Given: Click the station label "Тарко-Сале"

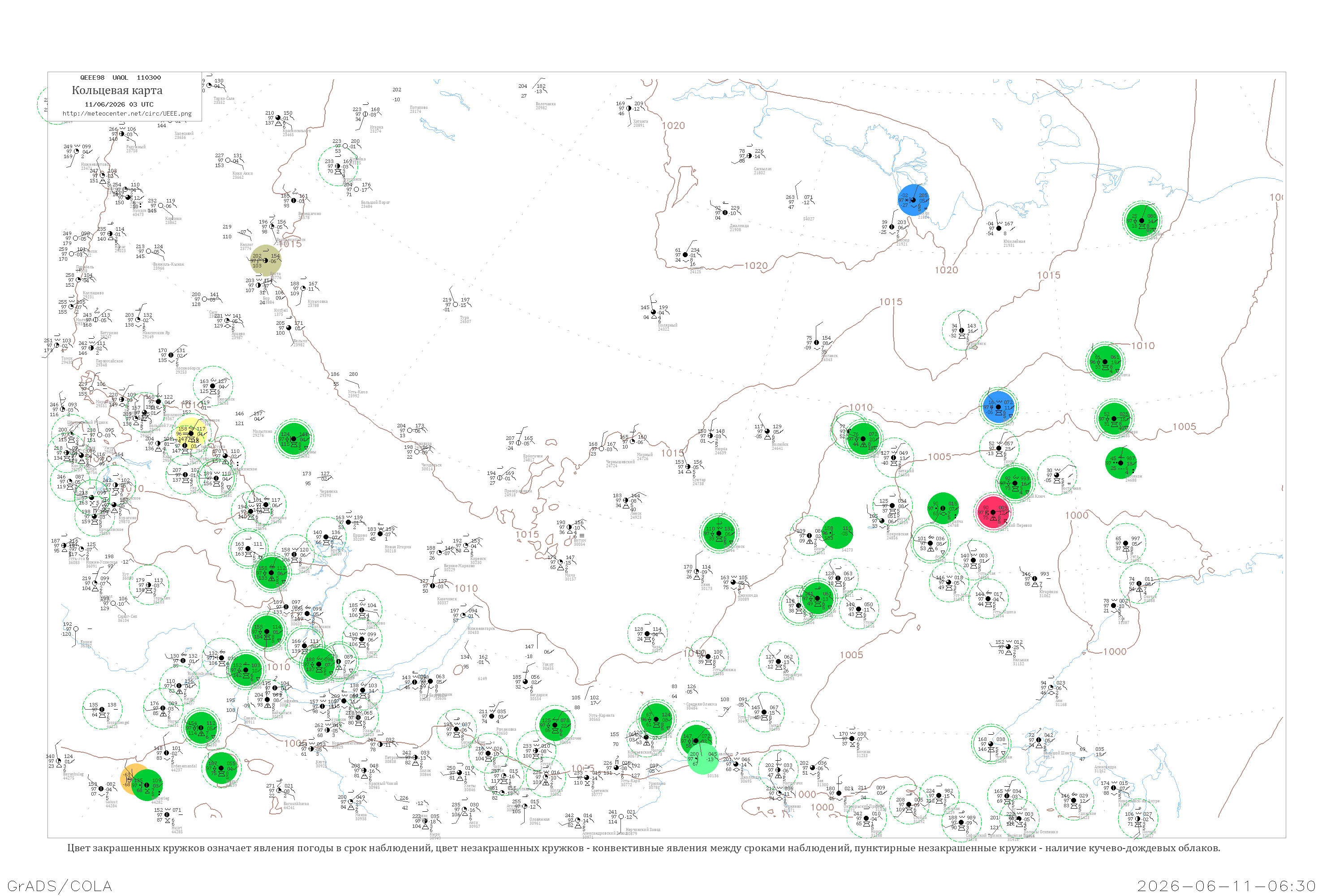Looking at the screenshot, I should [x=224, y=99].
